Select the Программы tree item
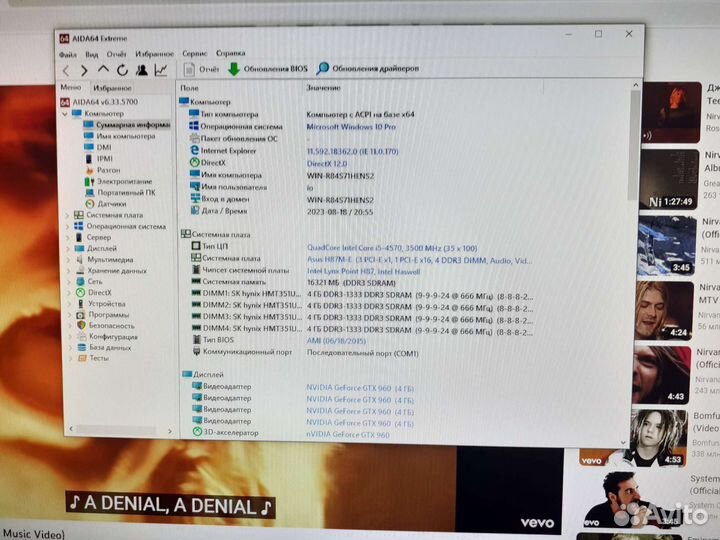The width and height of the screenshot is (720, 540). [103, 315]
